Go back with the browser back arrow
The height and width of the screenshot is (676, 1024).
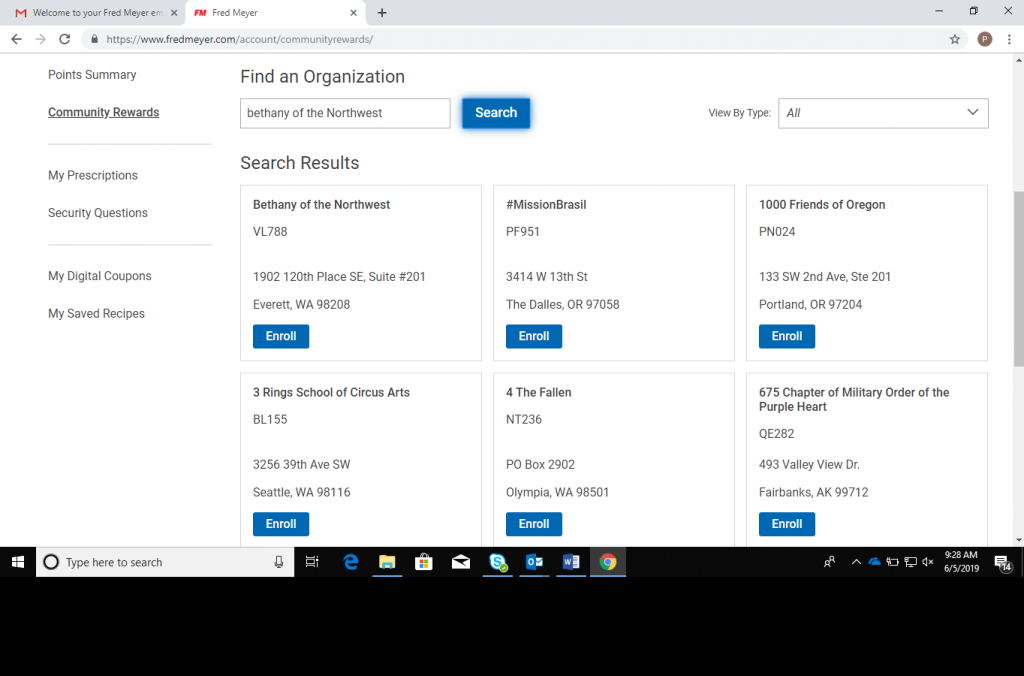click(x=16, y=39)
